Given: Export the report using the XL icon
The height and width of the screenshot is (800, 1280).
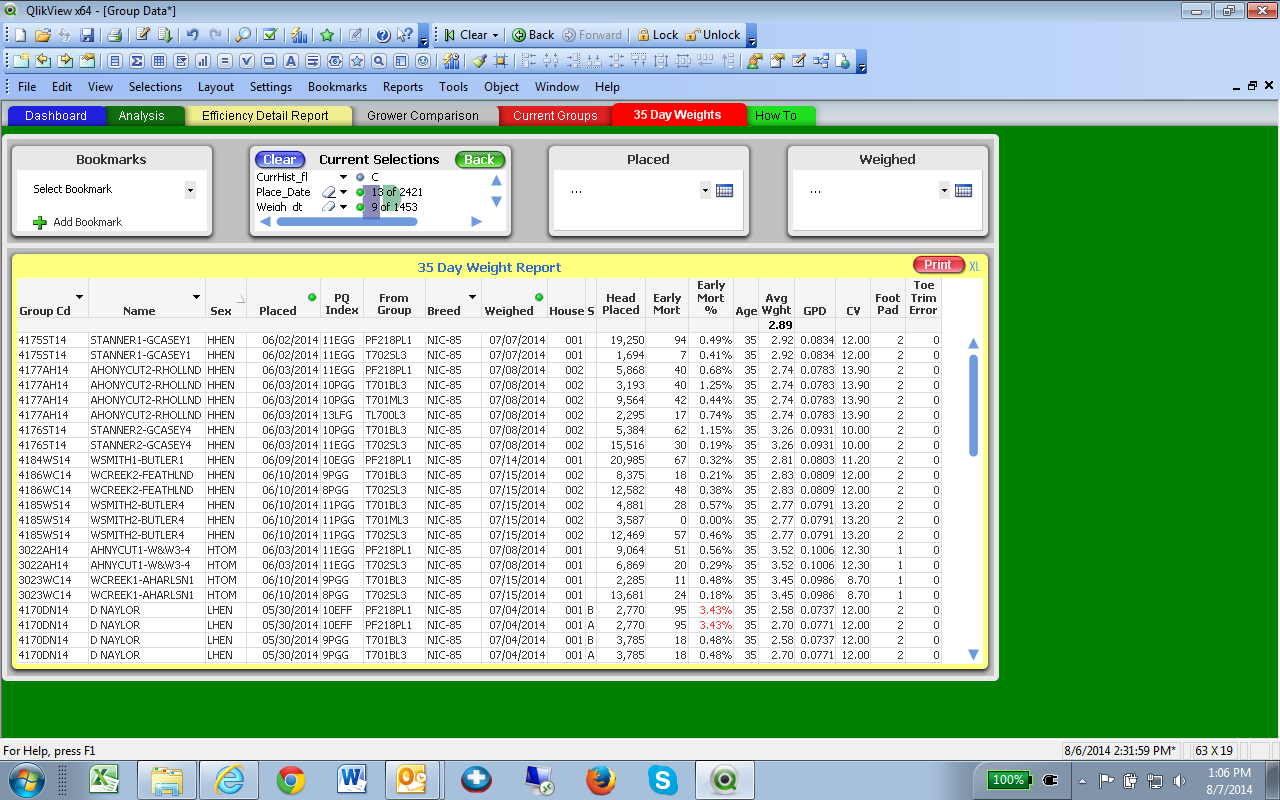Looking at the screenshot, I should click(974, 266).
